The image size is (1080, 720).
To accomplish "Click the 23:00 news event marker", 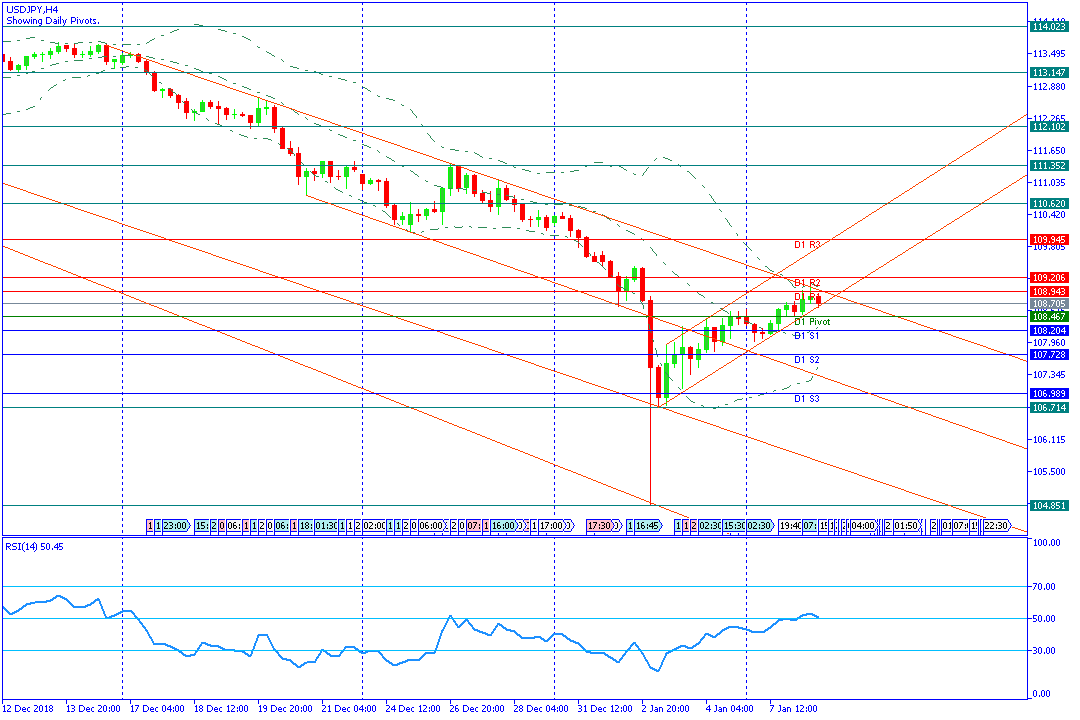I will [176, 526].
